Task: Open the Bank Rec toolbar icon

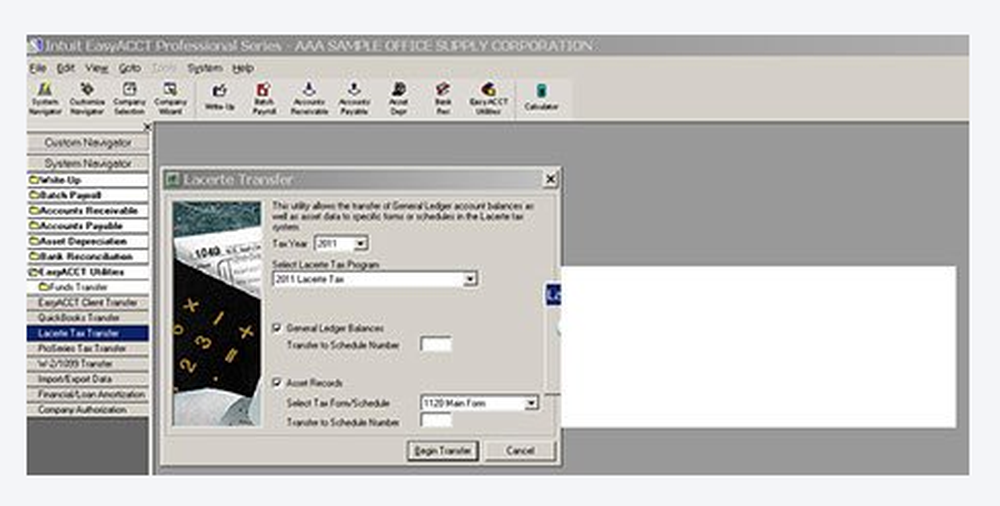Action: pyautogui.click(x=443, y=98)
